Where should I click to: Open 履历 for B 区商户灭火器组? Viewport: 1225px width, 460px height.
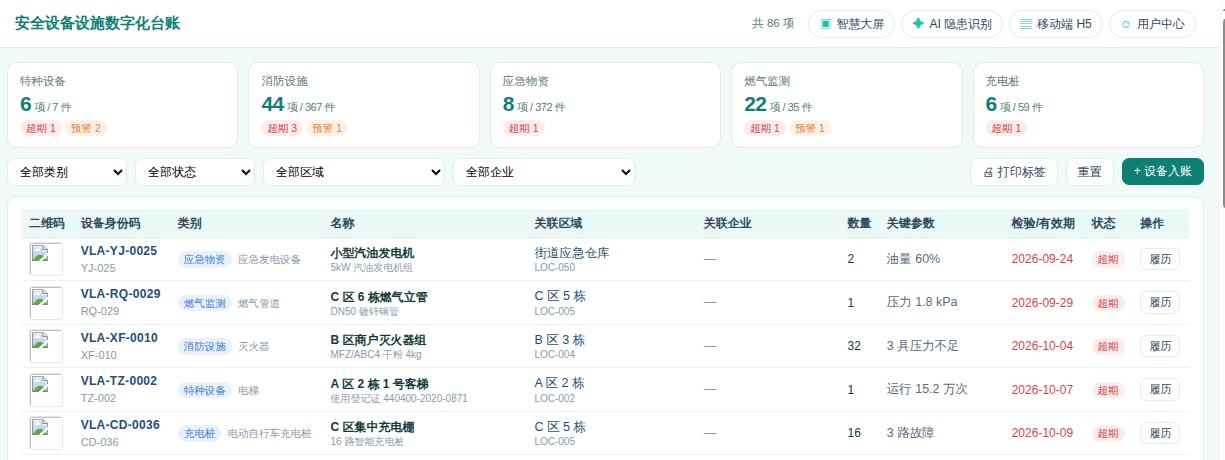pyautogui.click(x=1160, y=346)
